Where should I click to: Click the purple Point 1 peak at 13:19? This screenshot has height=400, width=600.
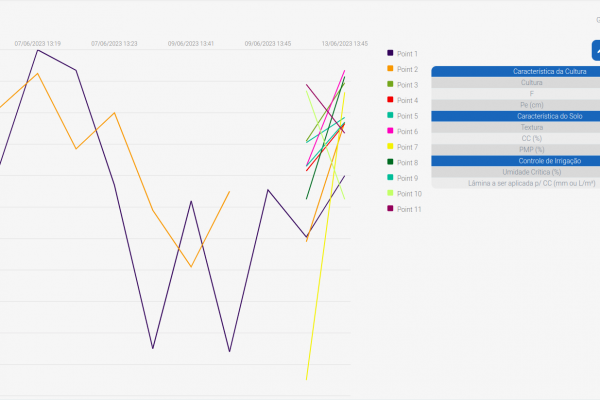click(x=38, y=50)
